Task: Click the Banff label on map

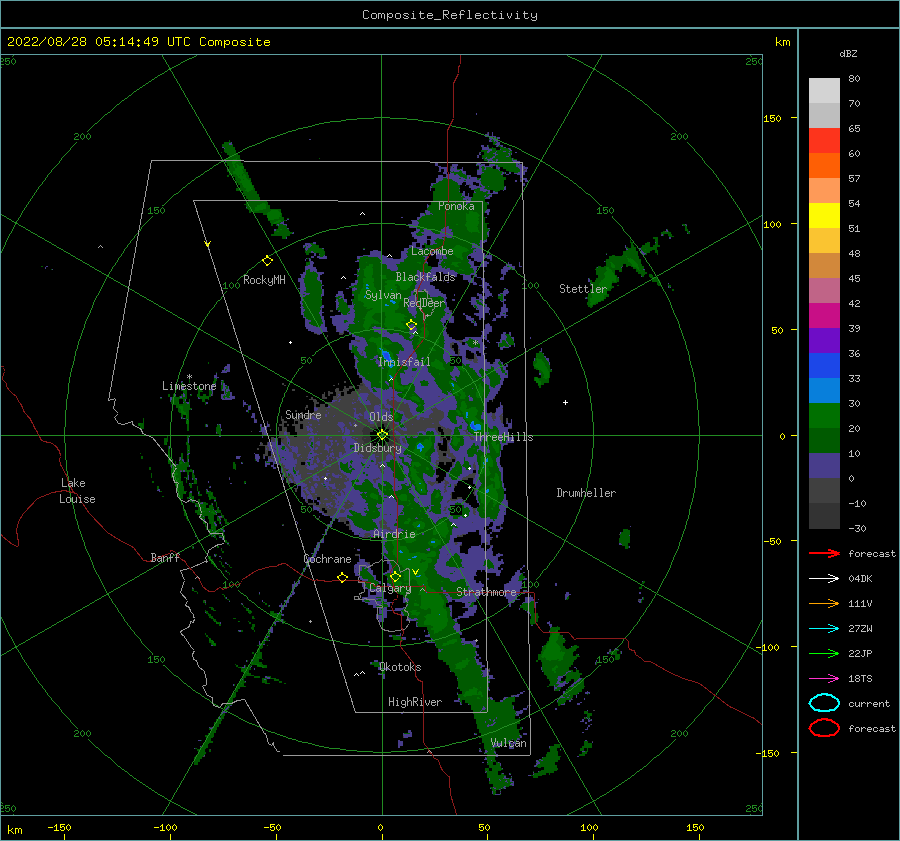Action: pyautogui.click(x=165, y=557)
